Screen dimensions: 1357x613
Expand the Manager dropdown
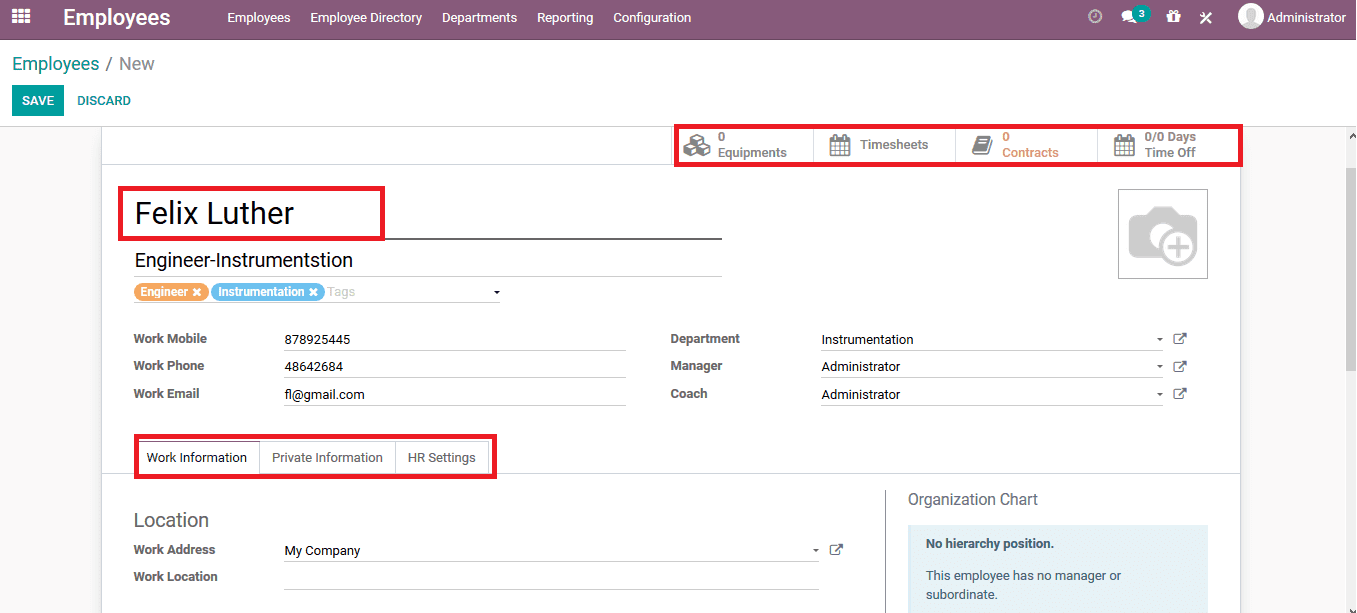[1160, 367]
